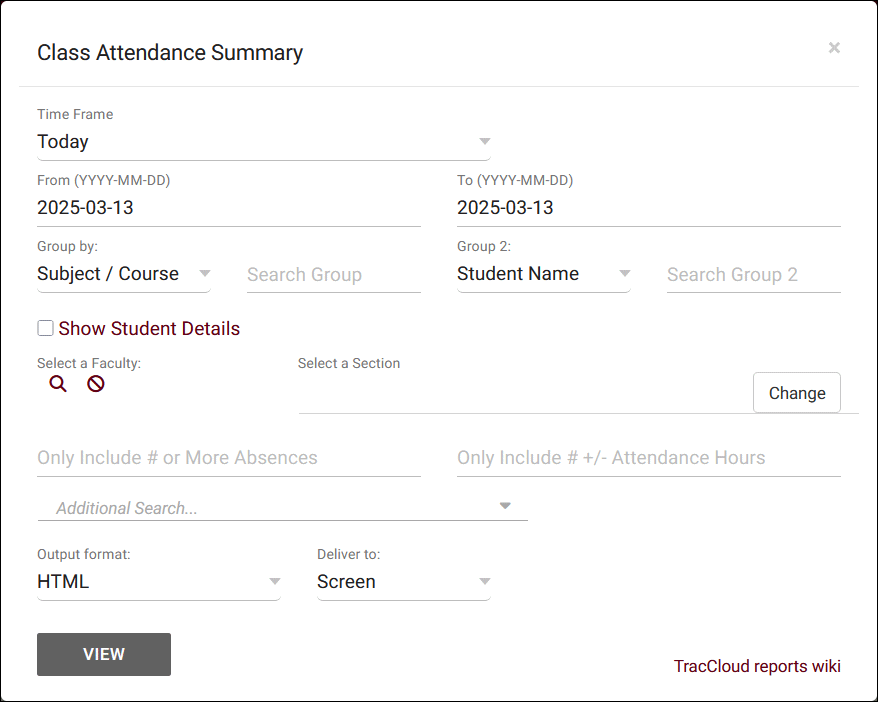Click the faculty search magnifier icon
The height and width of the screenshot is (702, 878).
pyautogui.click(x=58, y=384)
